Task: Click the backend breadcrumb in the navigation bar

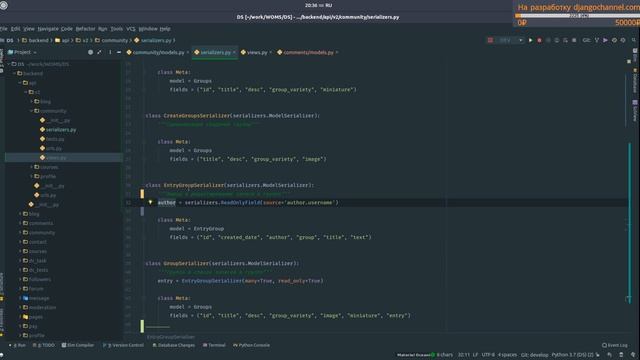Action: coord(39,40)
